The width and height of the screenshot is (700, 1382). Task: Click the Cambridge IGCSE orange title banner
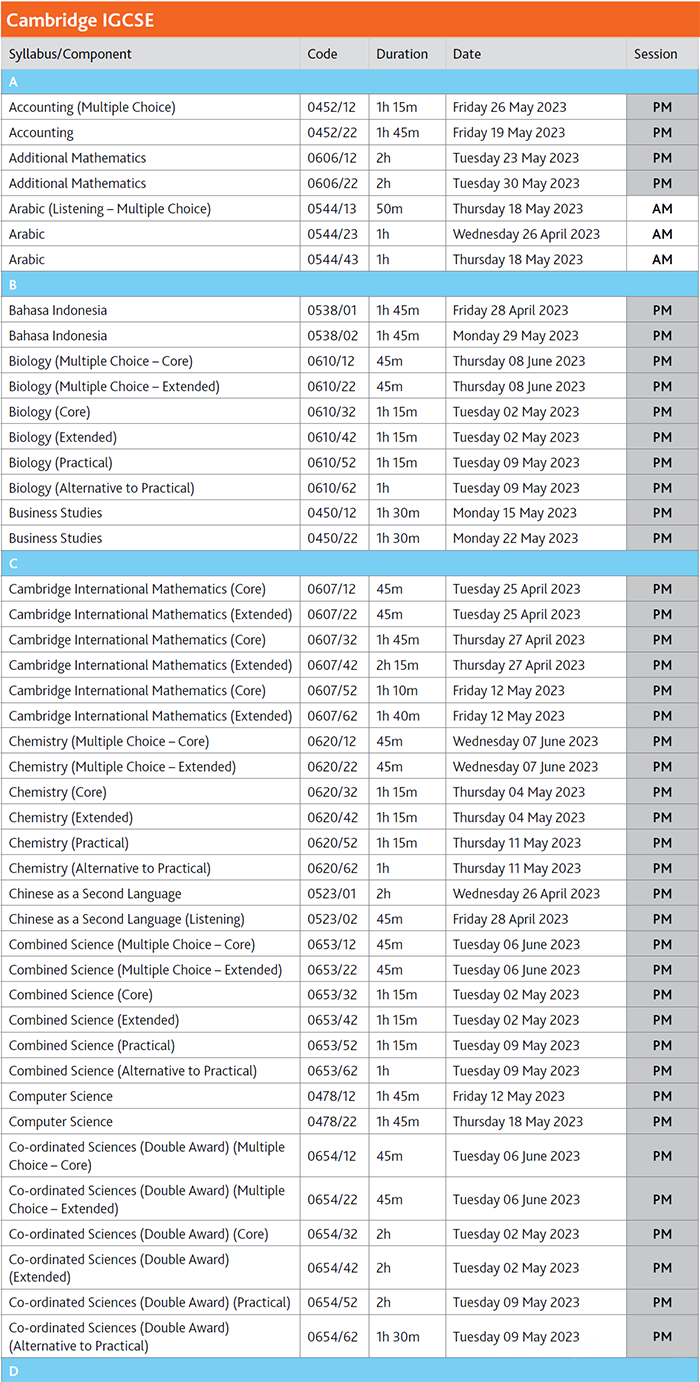(350, 20)
